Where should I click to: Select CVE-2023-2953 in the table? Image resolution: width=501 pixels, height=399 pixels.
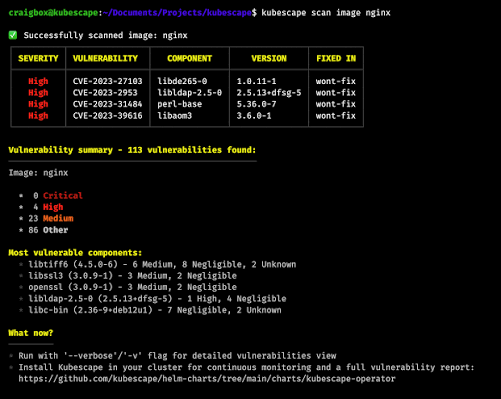pyautogui.click(x=105, y=93)
